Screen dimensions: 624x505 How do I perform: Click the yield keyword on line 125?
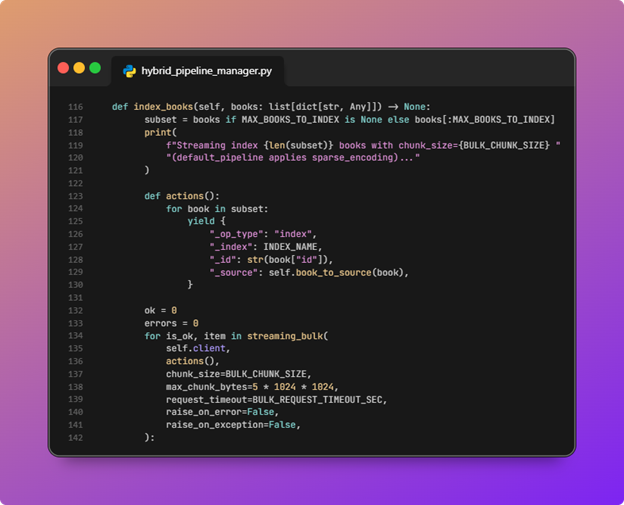coord(201,221)
